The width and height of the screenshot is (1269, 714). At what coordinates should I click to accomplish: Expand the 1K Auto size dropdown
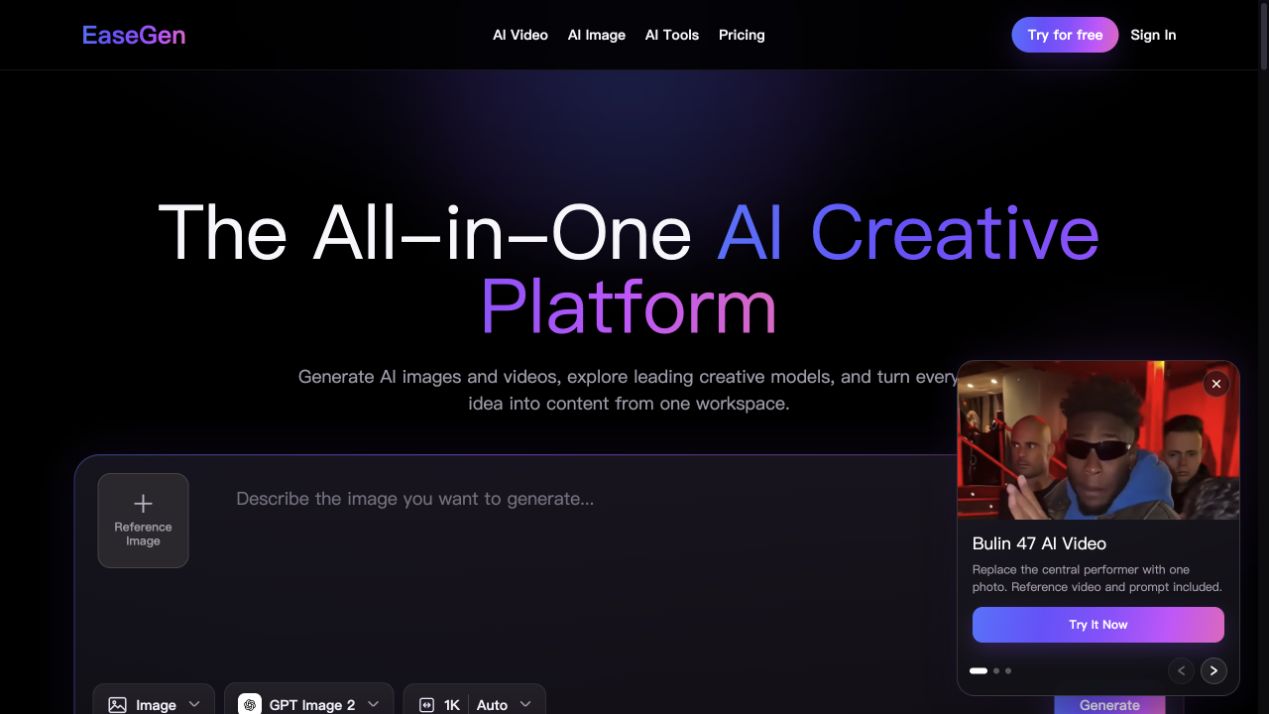(475, 704)
